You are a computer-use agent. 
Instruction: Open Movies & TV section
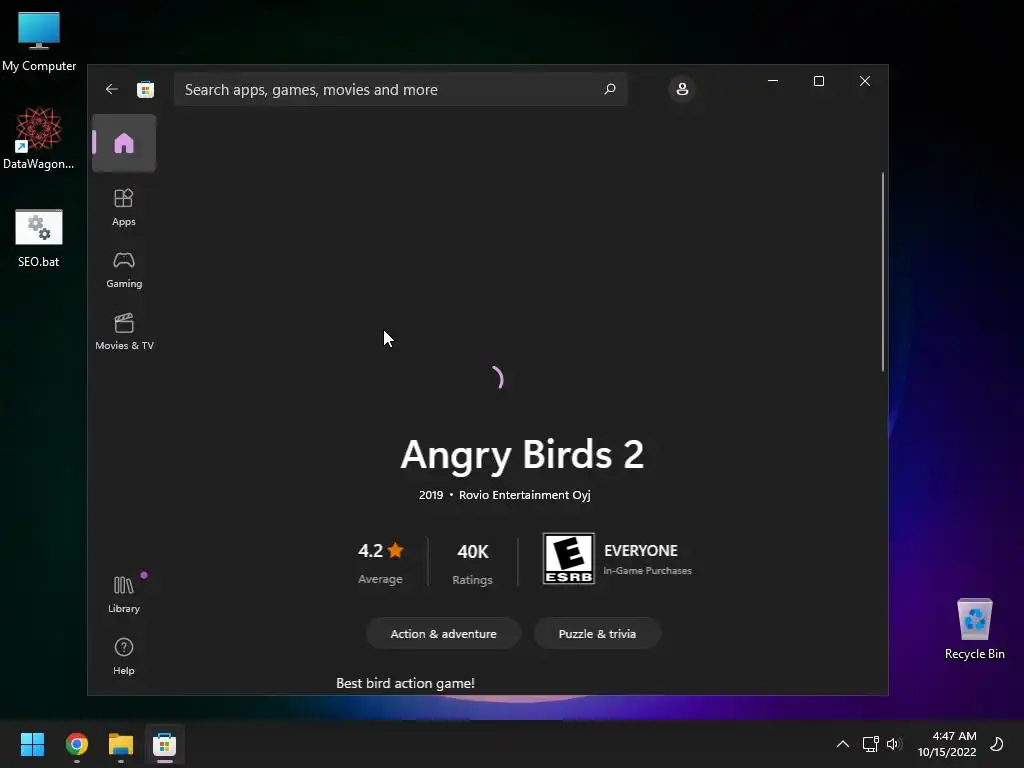coord(124,331)
